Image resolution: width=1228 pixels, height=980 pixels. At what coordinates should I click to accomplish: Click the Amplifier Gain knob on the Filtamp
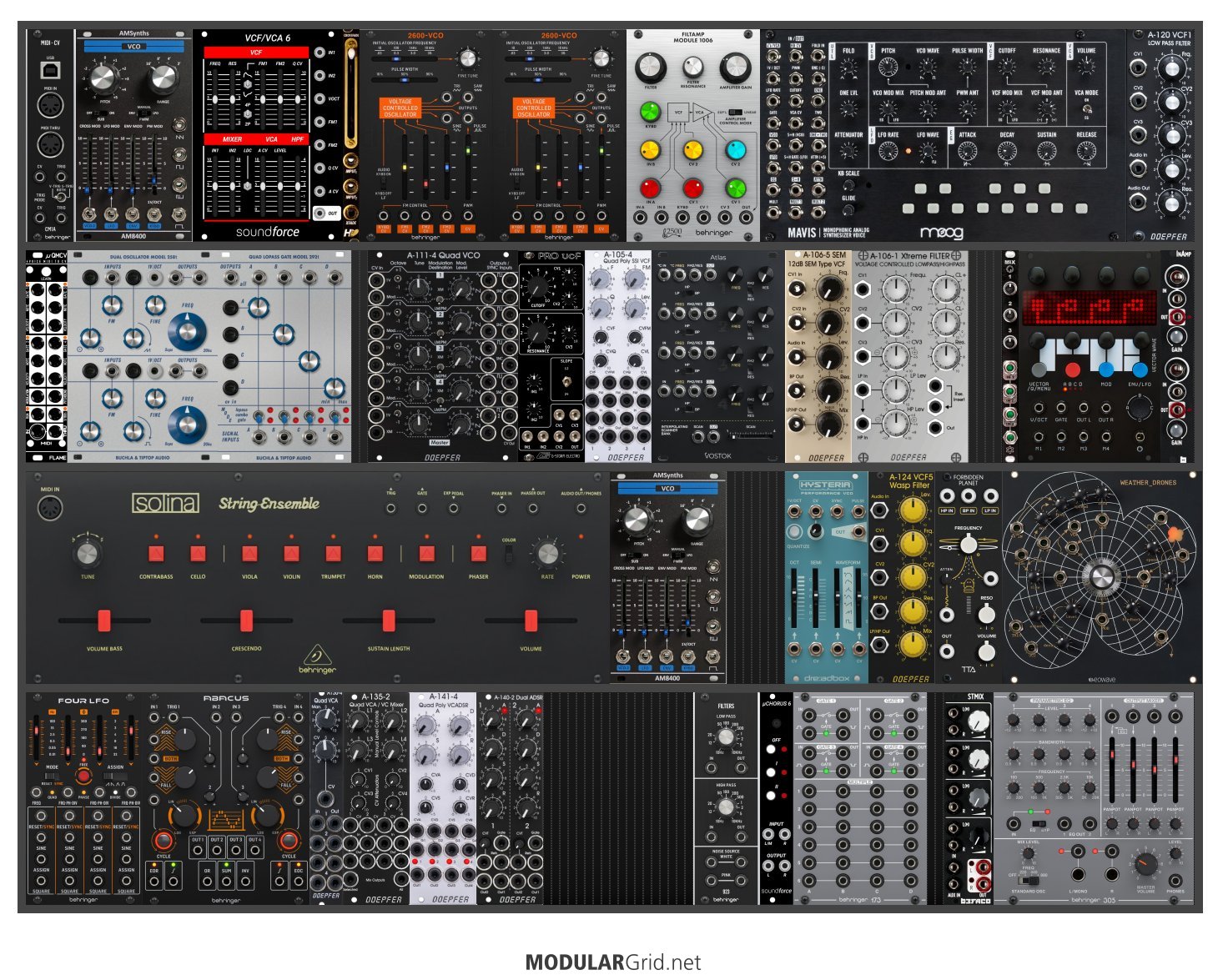tap(735, 68)
